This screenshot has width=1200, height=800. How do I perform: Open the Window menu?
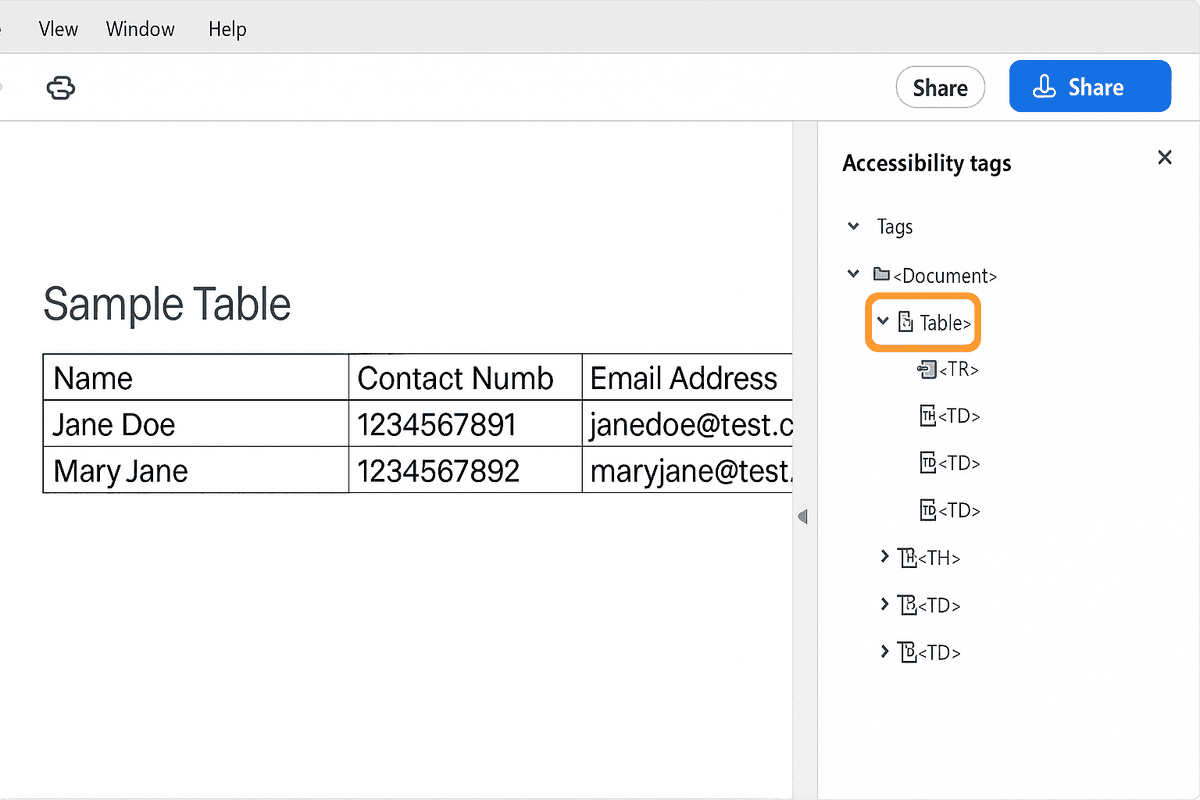[139, 29]
